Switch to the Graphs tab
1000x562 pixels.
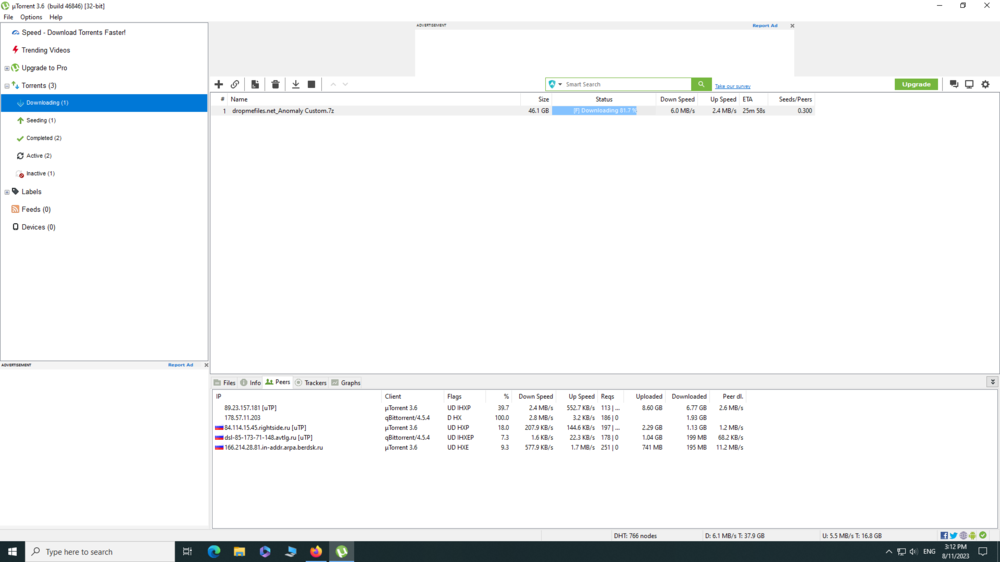346,383
